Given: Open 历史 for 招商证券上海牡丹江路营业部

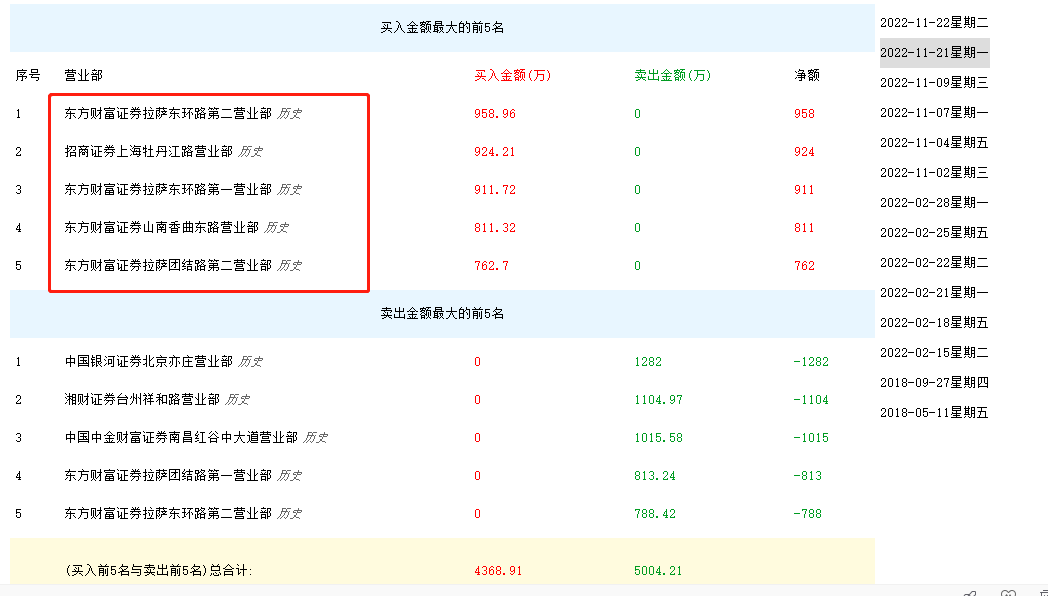Looking at the screenshot, I should pos(251,152).
